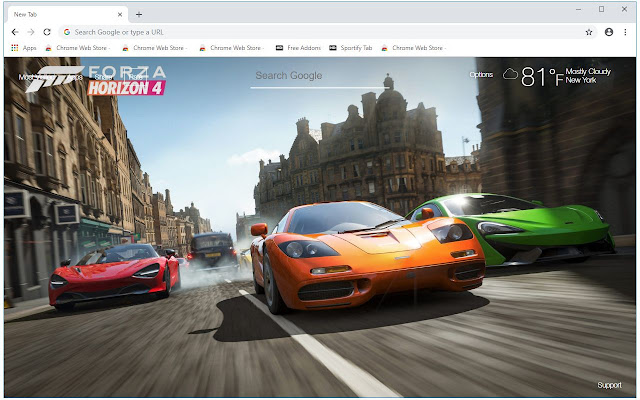Select the New Tab browser tab
The image size is (640, 400).
(67, 14)
